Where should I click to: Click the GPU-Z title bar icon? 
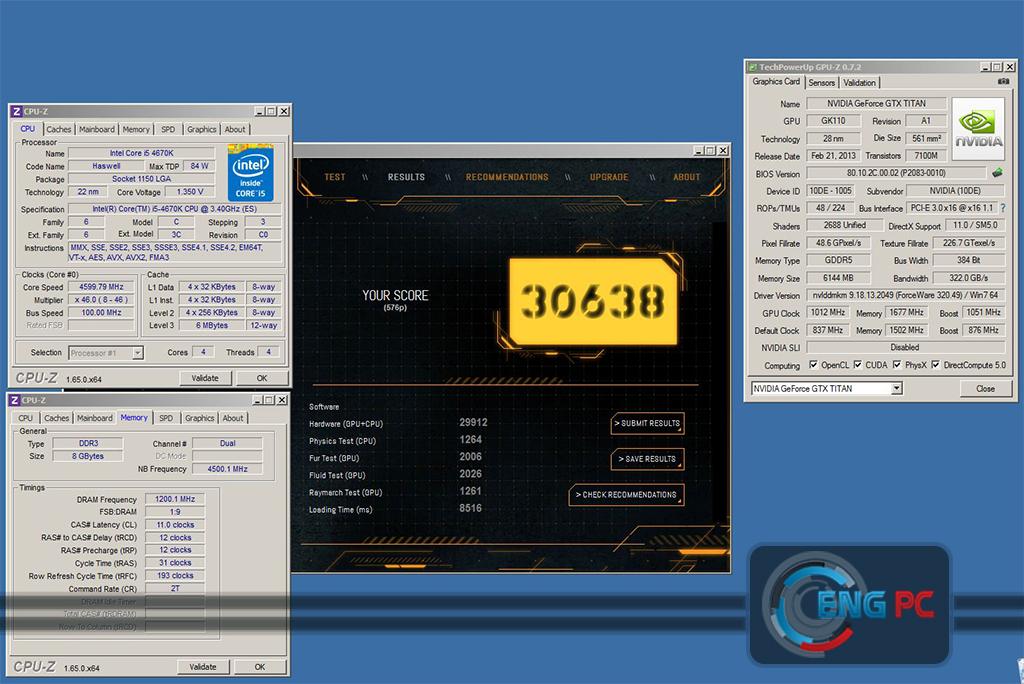coord(752,67)
